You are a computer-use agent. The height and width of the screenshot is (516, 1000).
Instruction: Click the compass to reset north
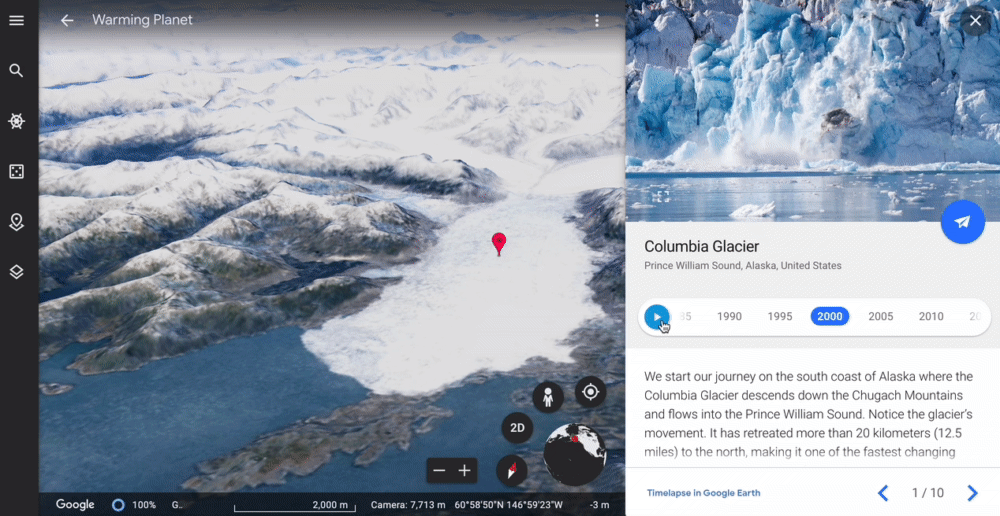(511, 471)
